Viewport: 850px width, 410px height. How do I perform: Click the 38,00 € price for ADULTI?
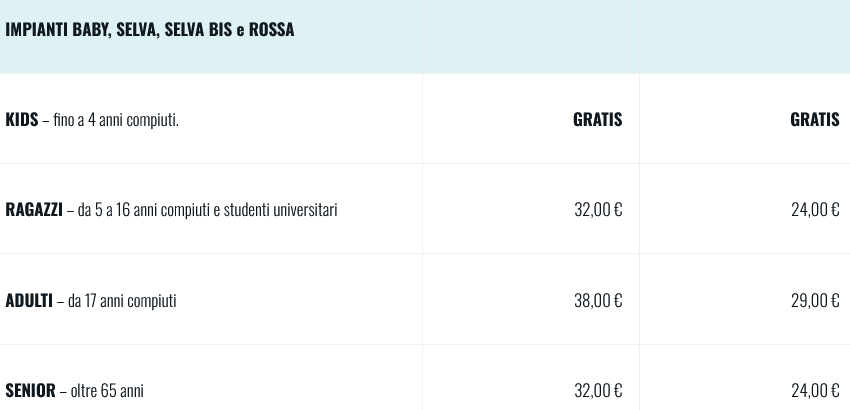[598, 300]
